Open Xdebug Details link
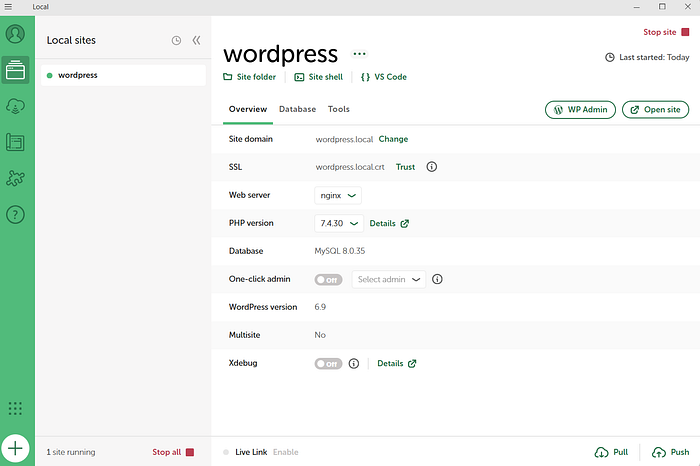This screenshot has height=466, width=700. 397,363
